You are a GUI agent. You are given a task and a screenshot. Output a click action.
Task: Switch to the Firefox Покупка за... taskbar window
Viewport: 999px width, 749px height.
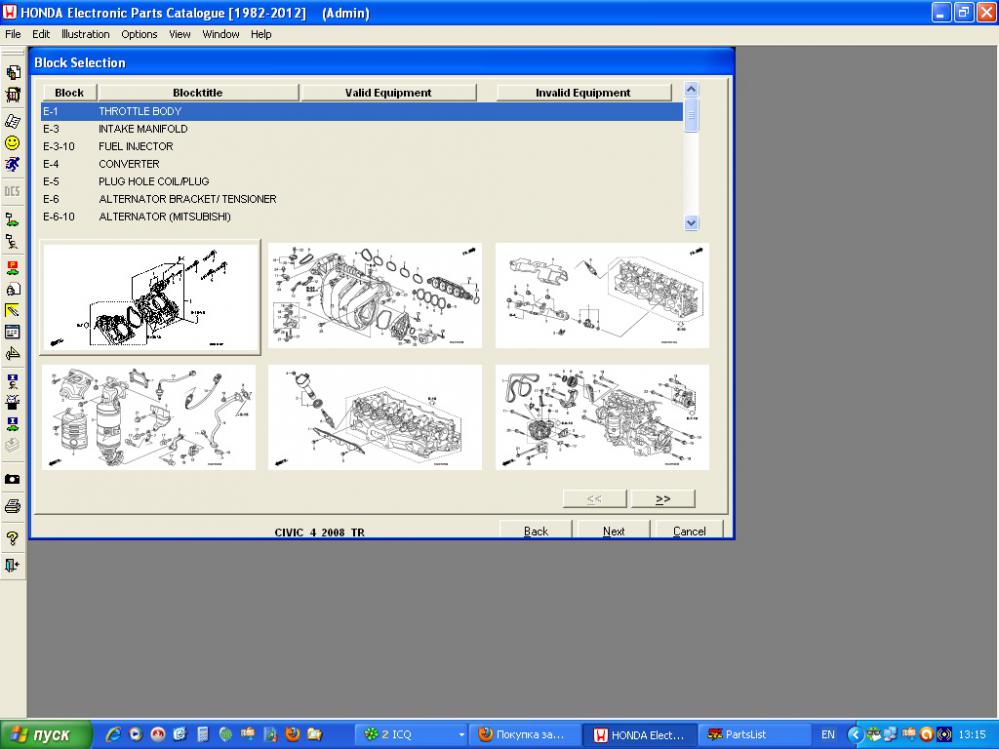(526, 734)
